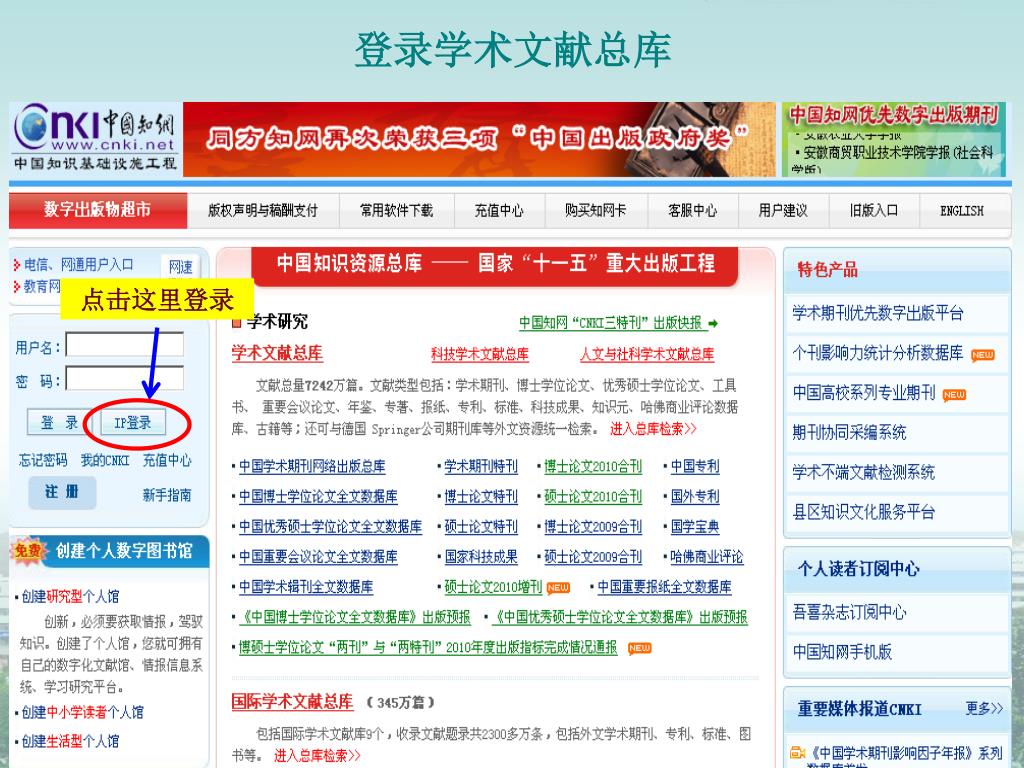Click the 注册 button
1024x768 pixels.
tap(62, 492)
